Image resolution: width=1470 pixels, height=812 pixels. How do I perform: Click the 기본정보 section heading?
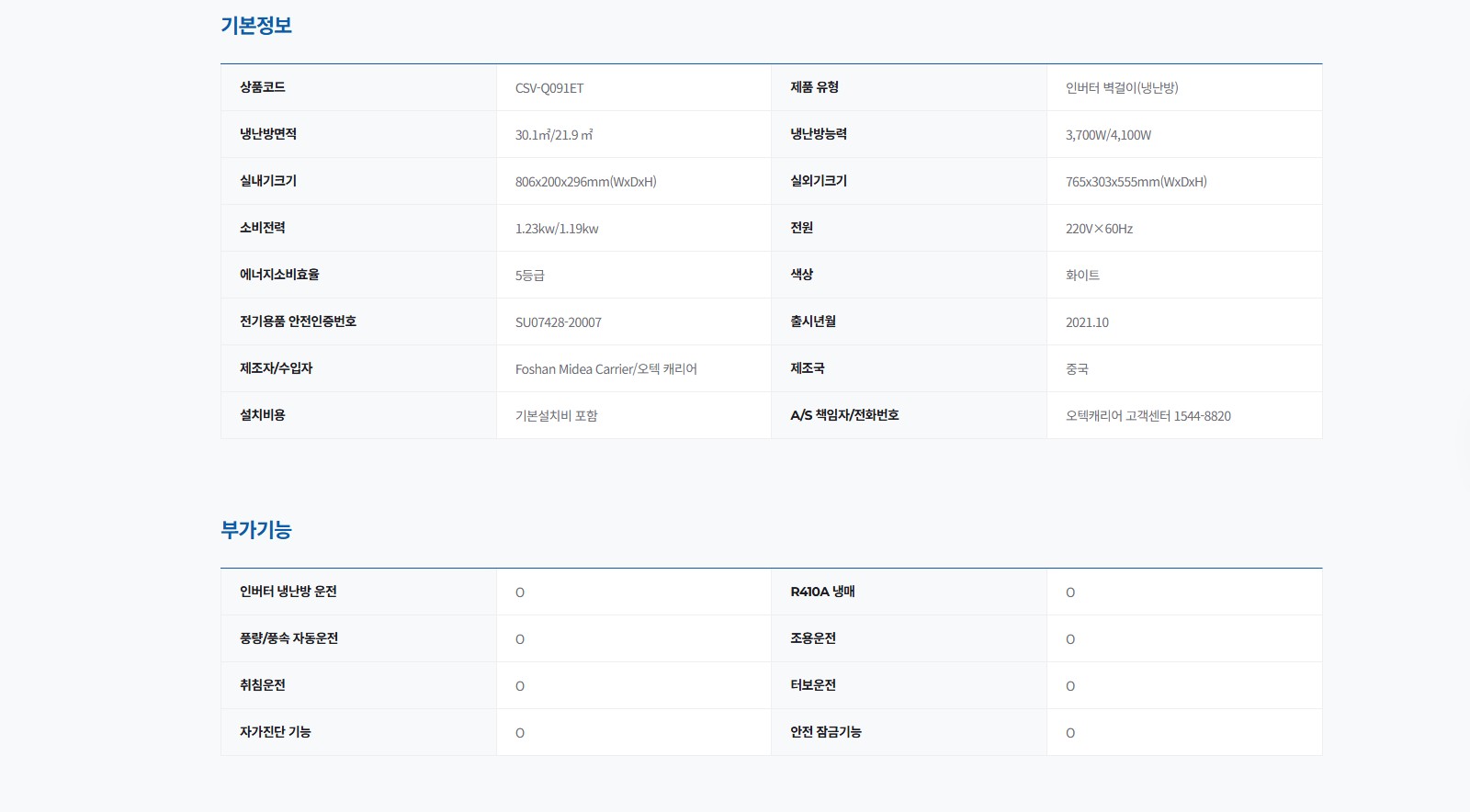coord(255,26)
